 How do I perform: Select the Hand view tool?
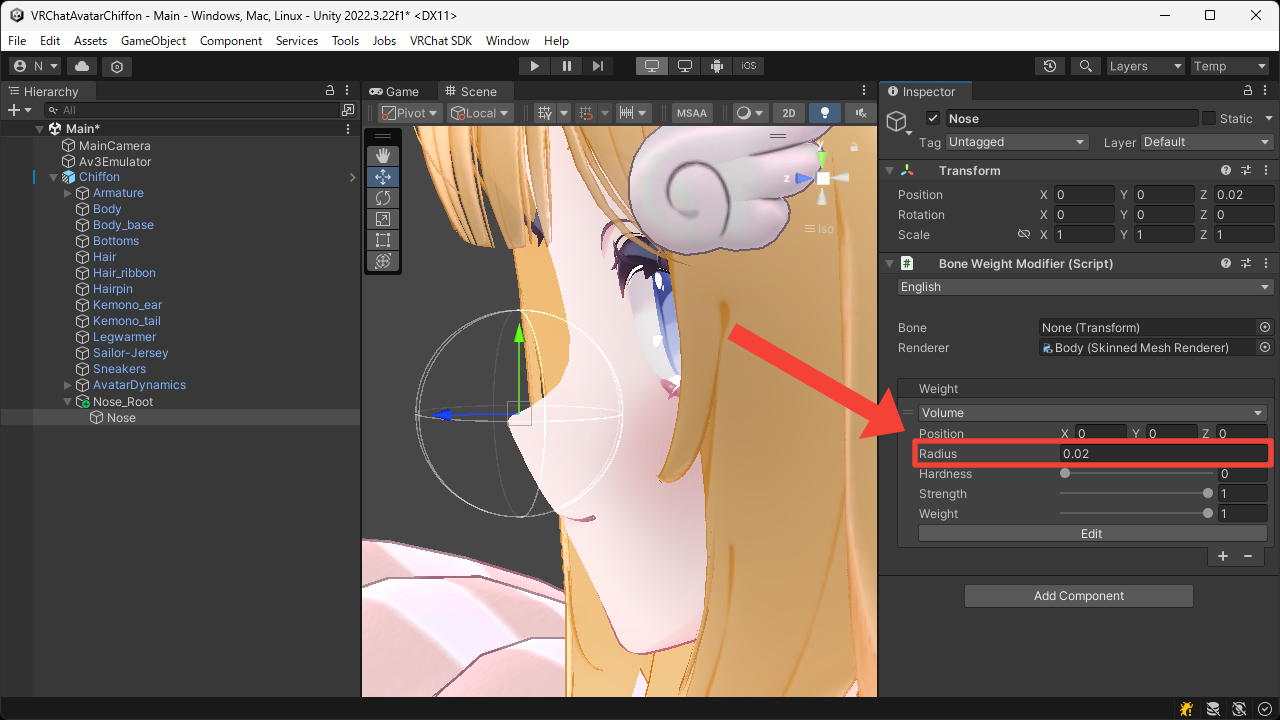383,156
